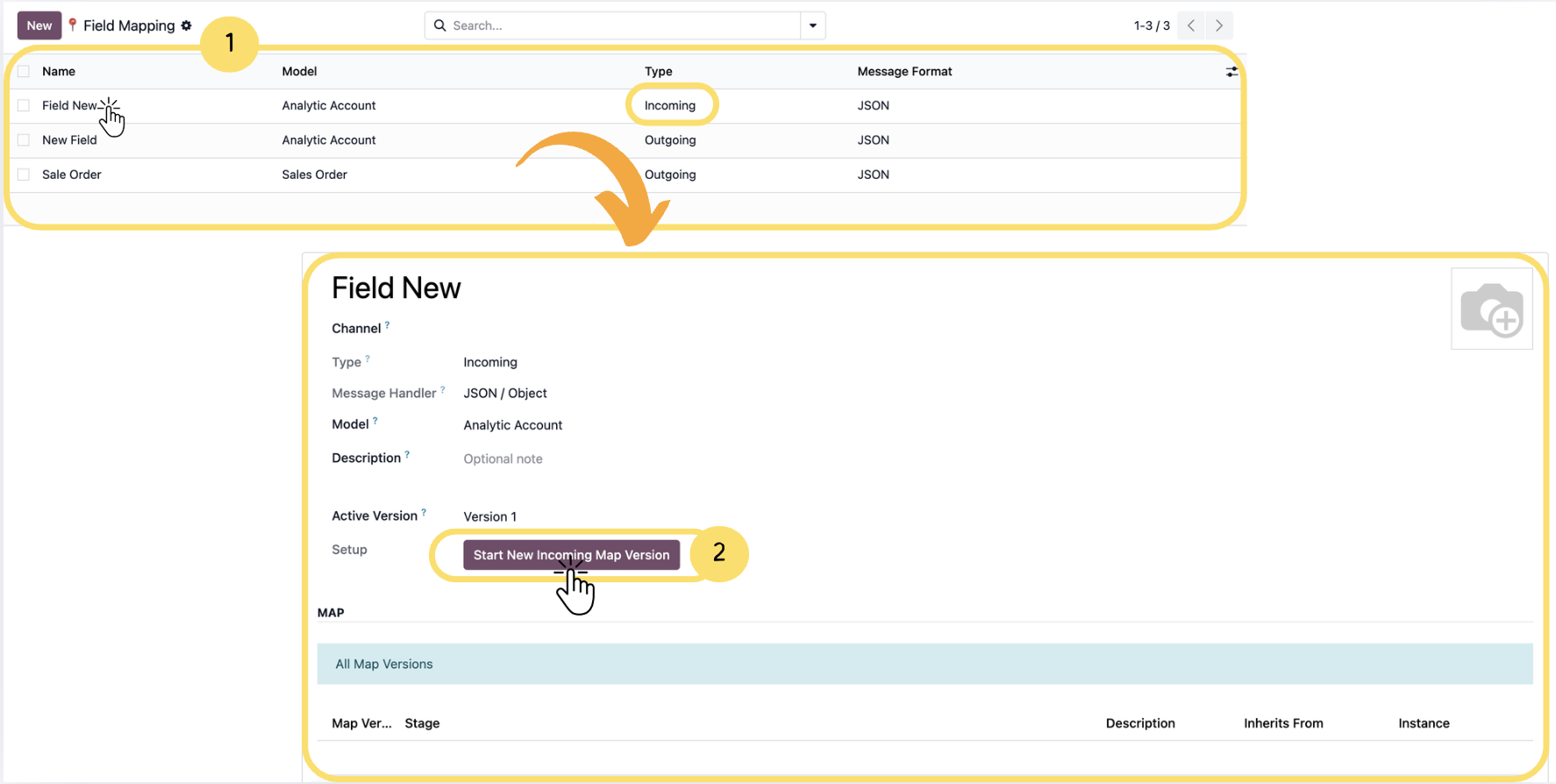Screen dimensions: 1556x784
Task: Click the camera add-image placeholder
Action: click(1491, 310)
